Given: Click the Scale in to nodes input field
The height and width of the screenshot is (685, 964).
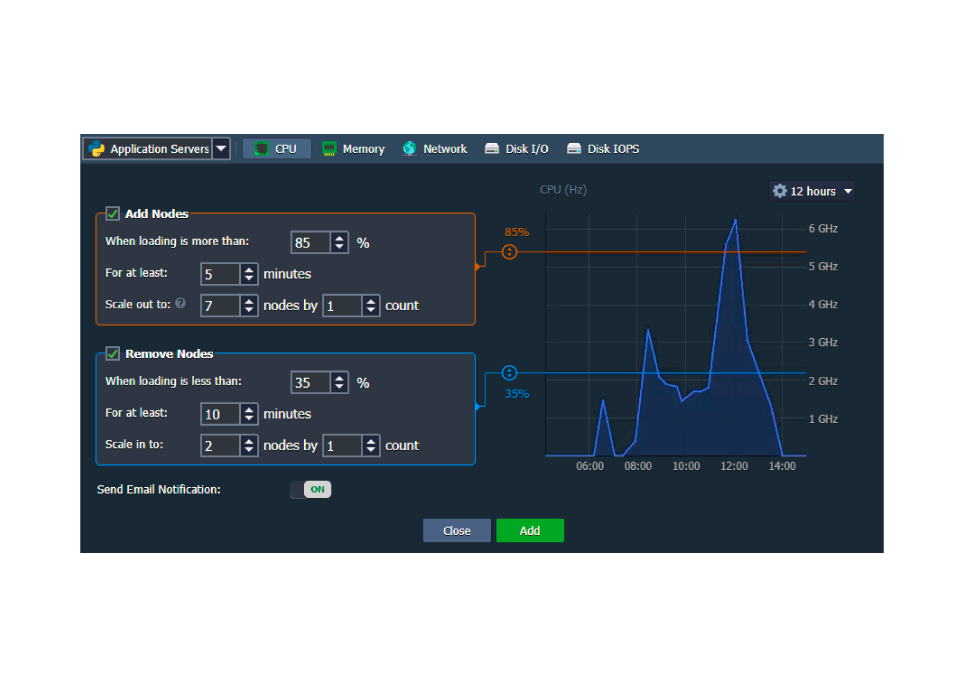Looking at the screenshot, I should tap(220, 446).
